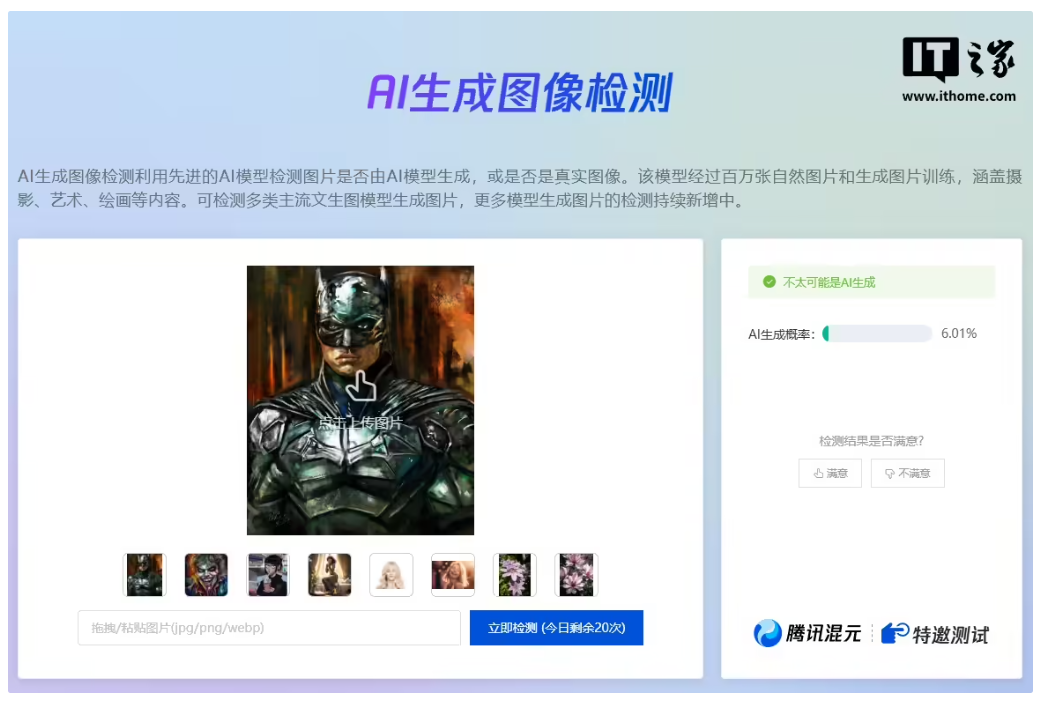
Task: Click the upload hand pointer icon
Action: pos(361,386)
